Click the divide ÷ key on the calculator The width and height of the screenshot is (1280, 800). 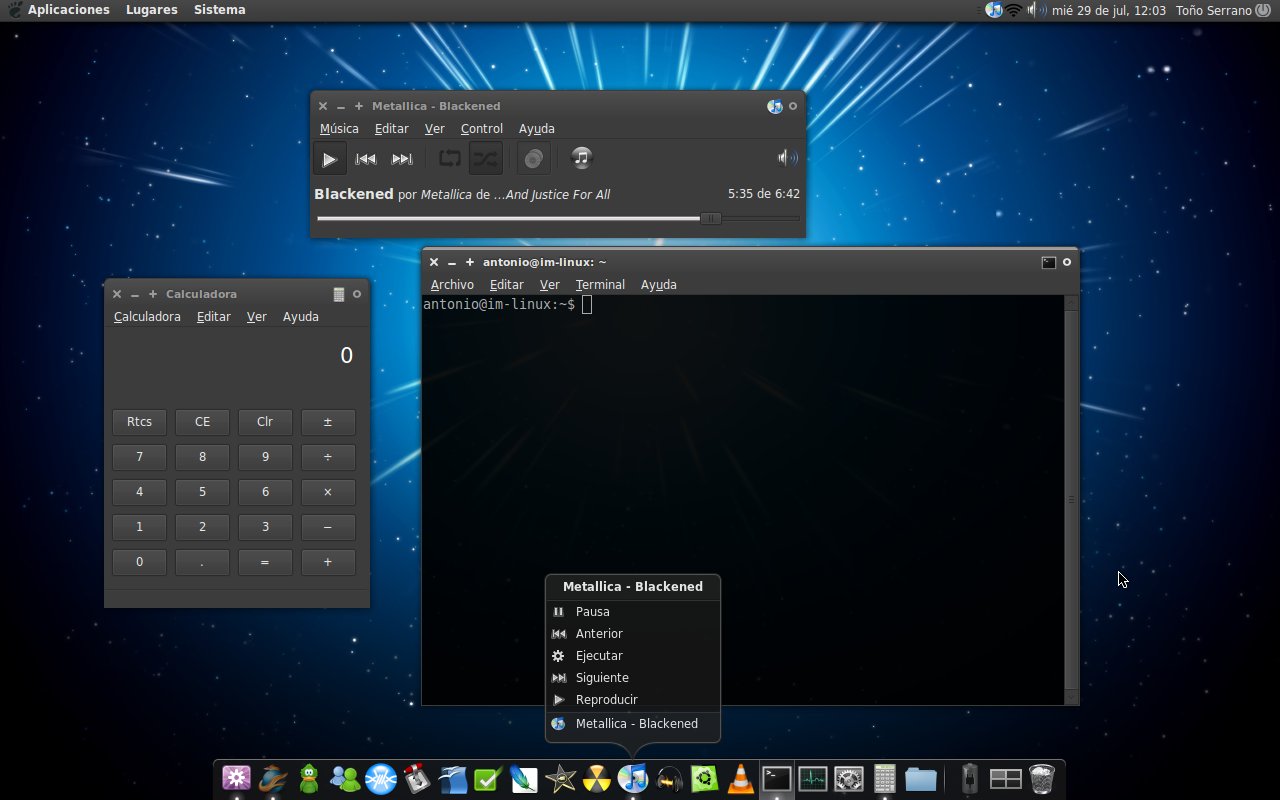[x=328, y=457]
